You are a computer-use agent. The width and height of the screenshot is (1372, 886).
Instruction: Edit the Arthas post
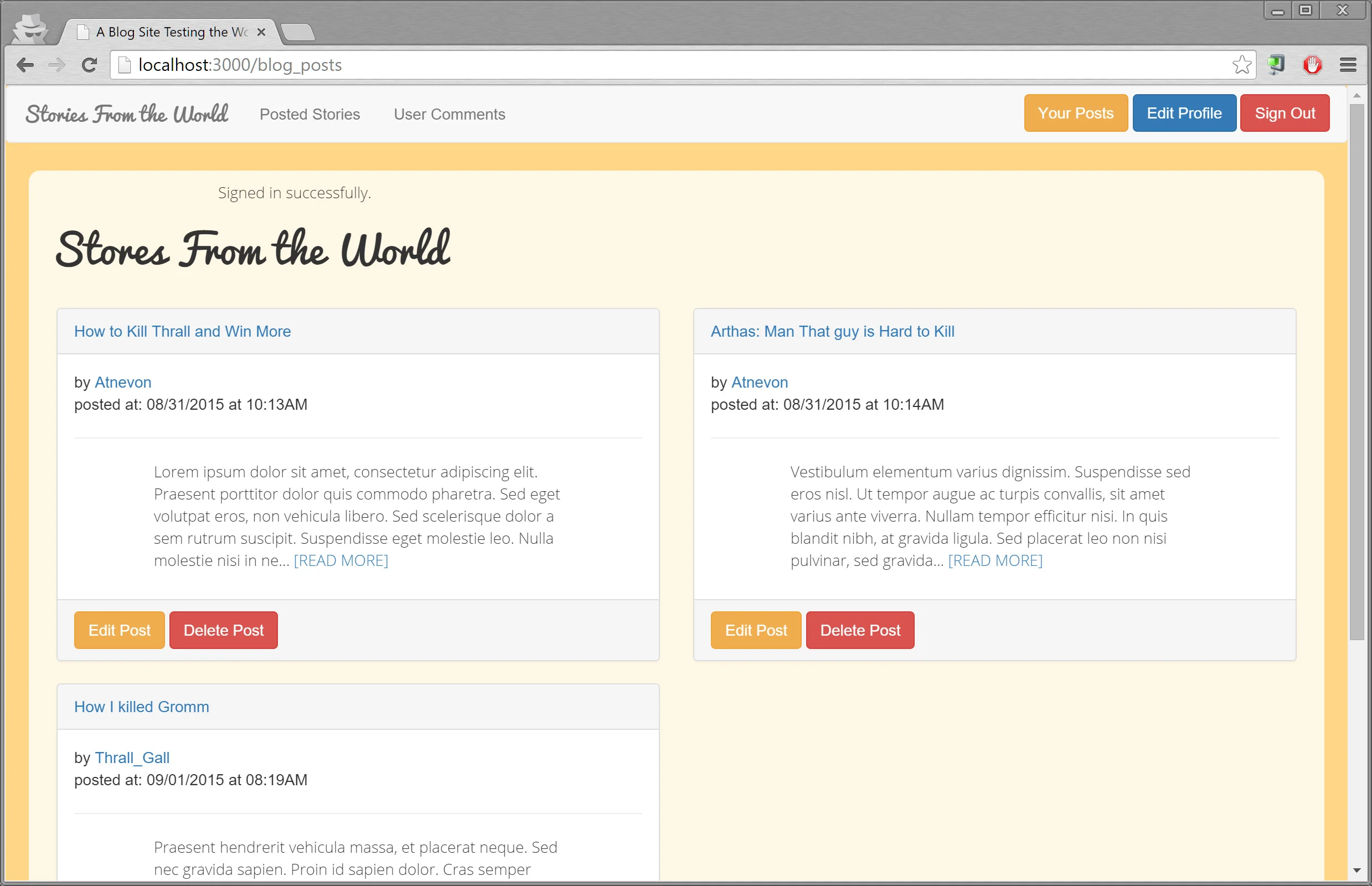(756, 630)
